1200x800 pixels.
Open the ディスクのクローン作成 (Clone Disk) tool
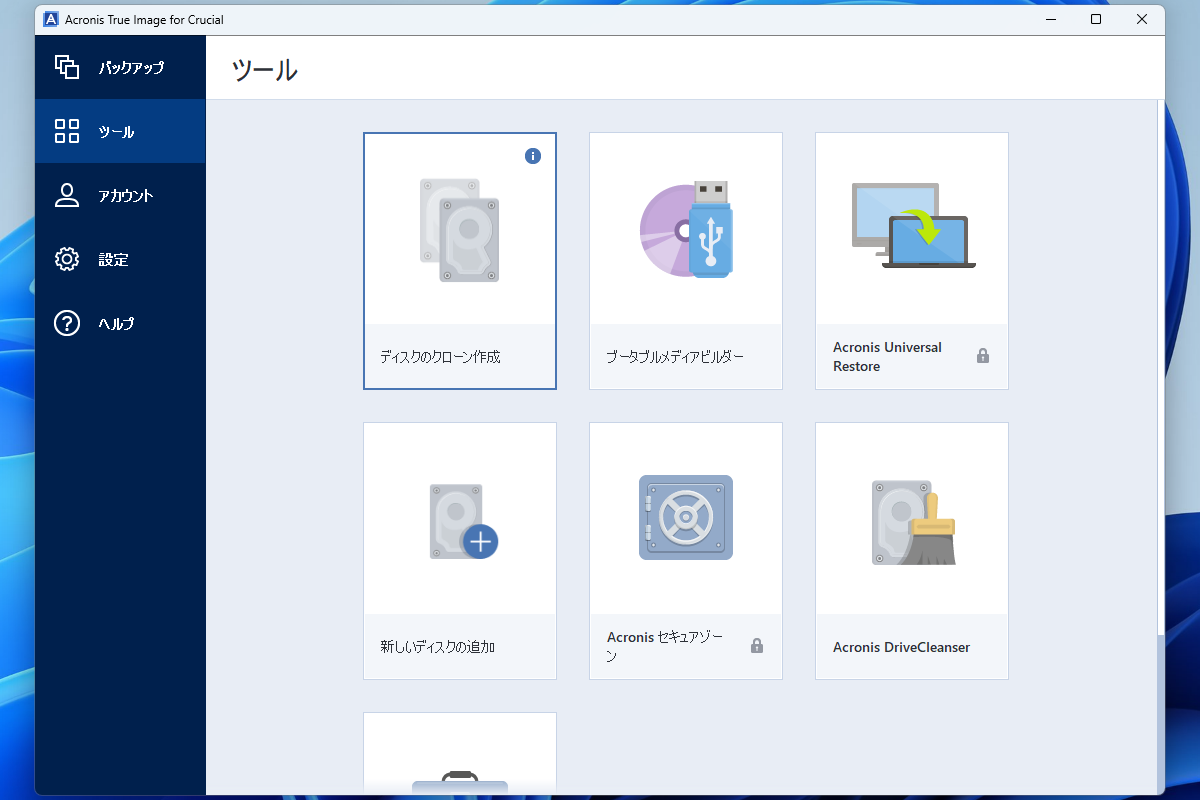[x=459, y=260]
